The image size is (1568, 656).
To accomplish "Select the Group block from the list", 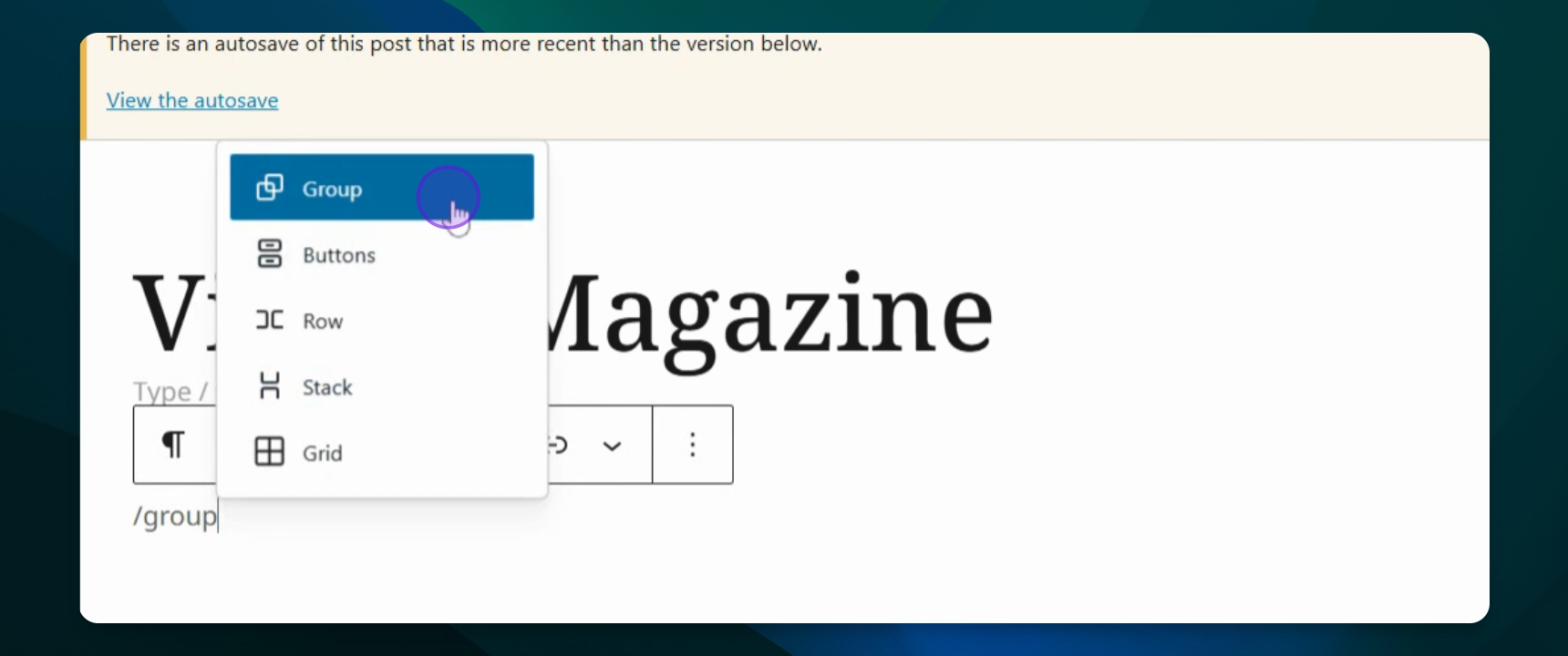I will click(382, 188).
